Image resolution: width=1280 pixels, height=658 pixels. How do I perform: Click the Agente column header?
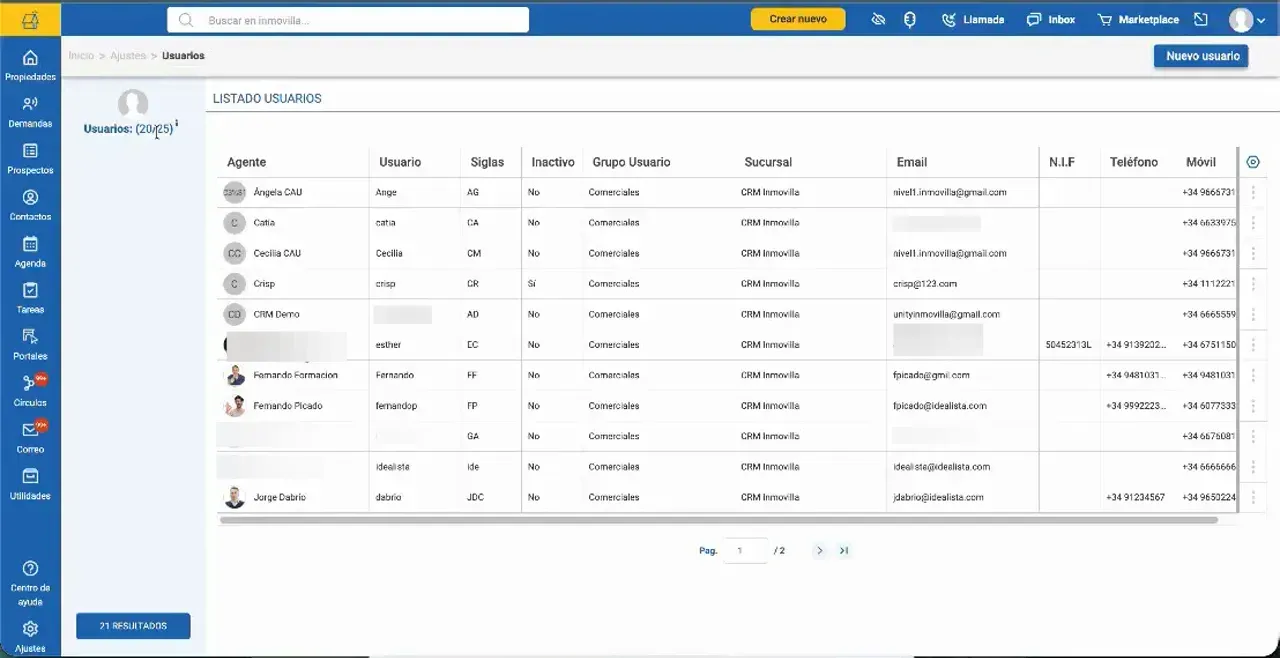246,162
